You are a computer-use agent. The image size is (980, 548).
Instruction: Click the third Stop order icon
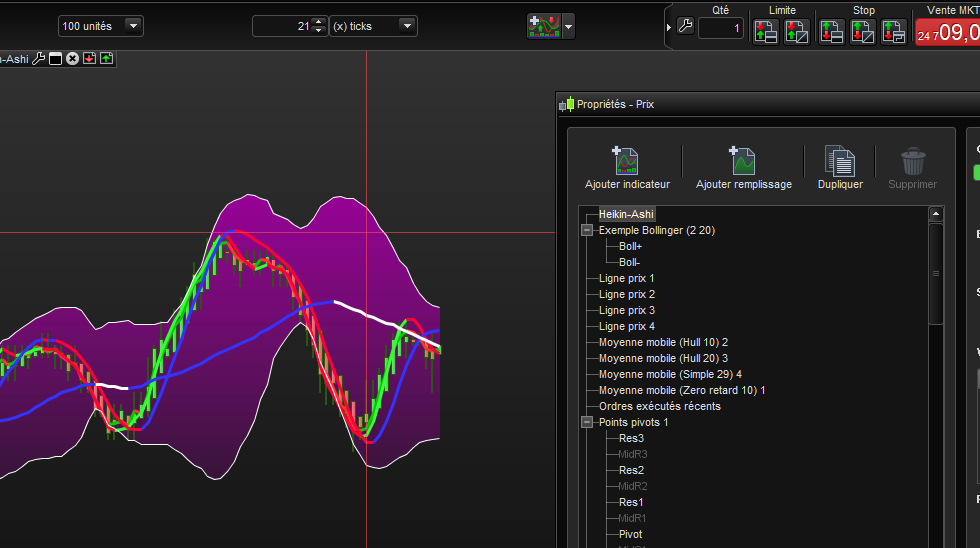pos(894,30)
